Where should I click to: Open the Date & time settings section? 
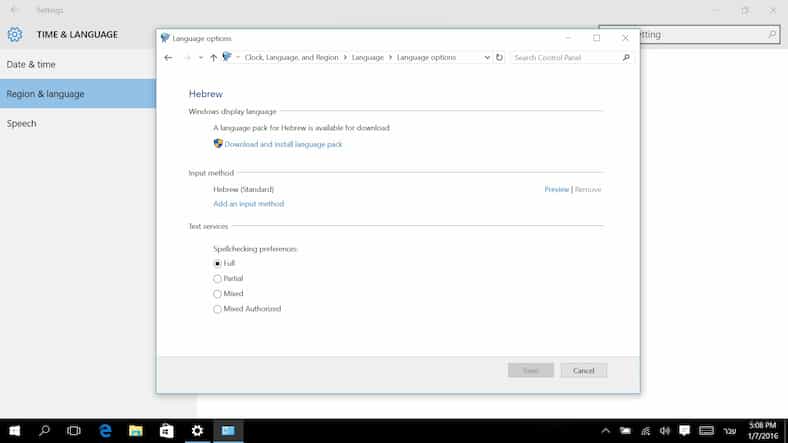32,64
